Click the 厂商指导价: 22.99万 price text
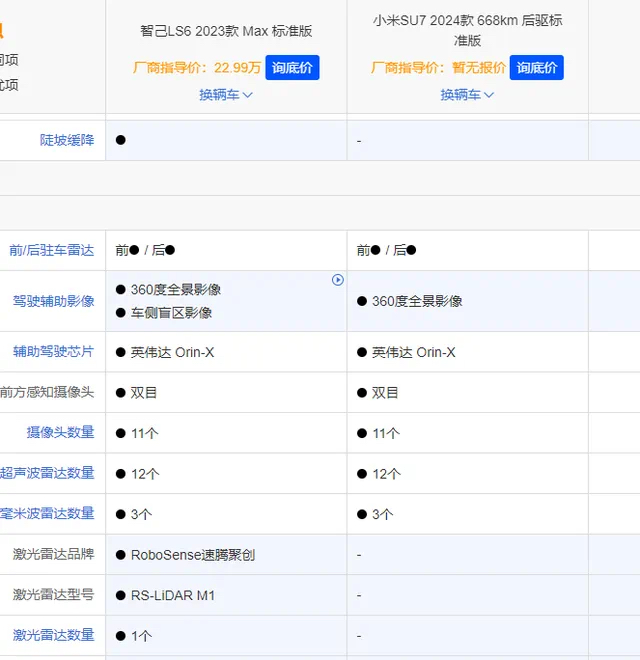 click(197, 67)
